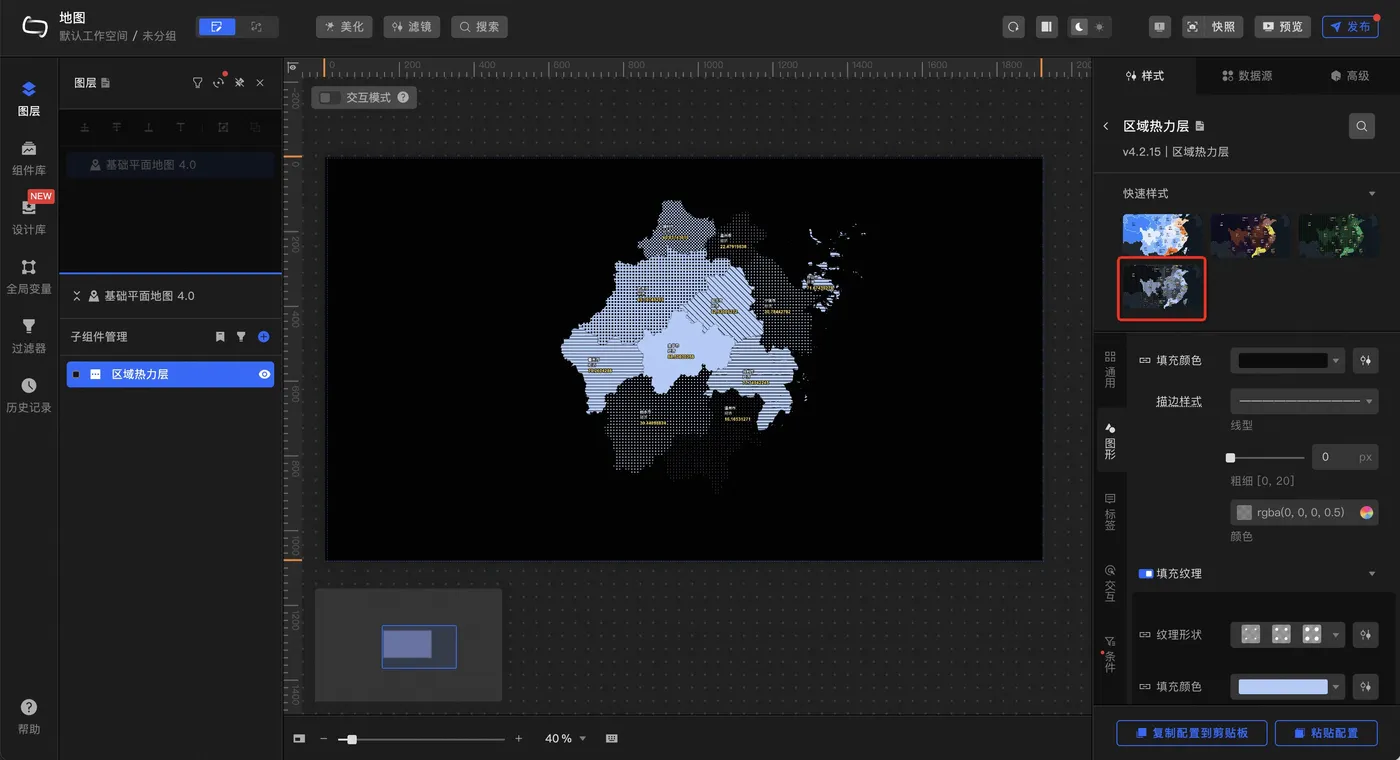
Task: Click the 交互模式 help question mark
Action: click(x=403, y=97)
